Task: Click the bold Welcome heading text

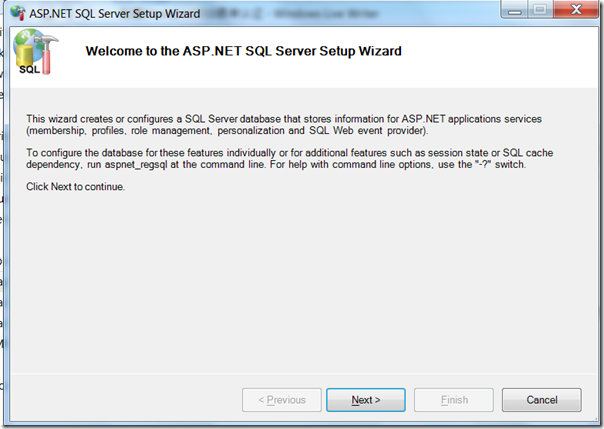Action: coord(244,51)
